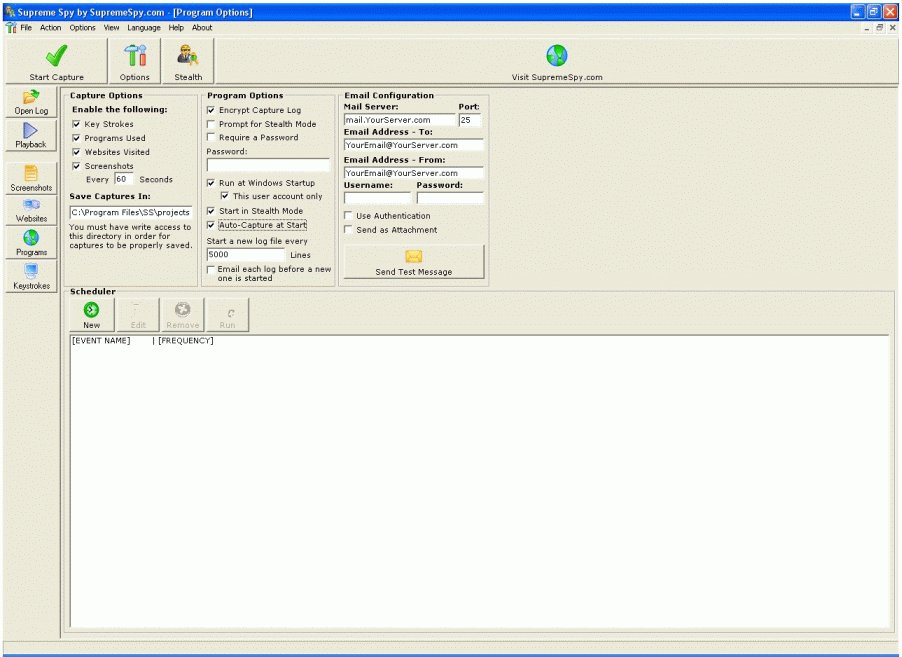
Task: Create a New scheduler event
Action: coord(91,312)
